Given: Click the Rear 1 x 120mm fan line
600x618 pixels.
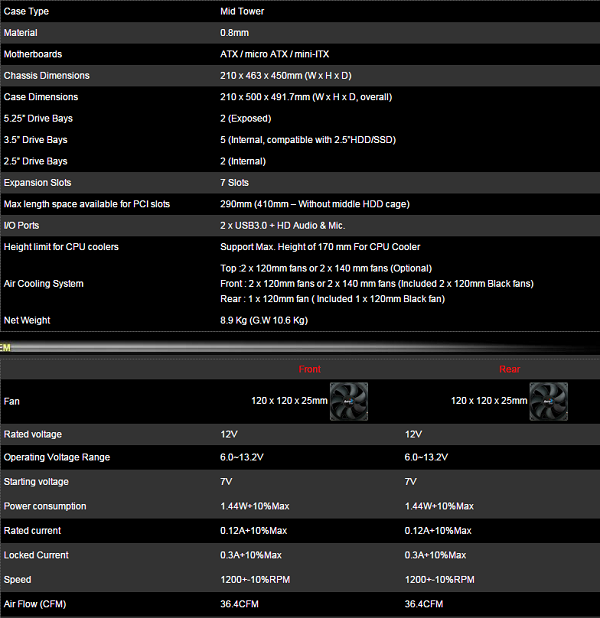Looking at the screenshot, I should 332,299.
